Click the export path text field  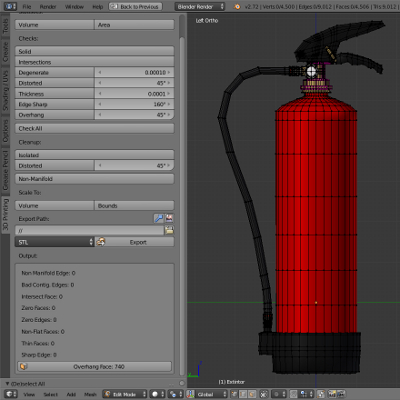click(x=89, y=230)
